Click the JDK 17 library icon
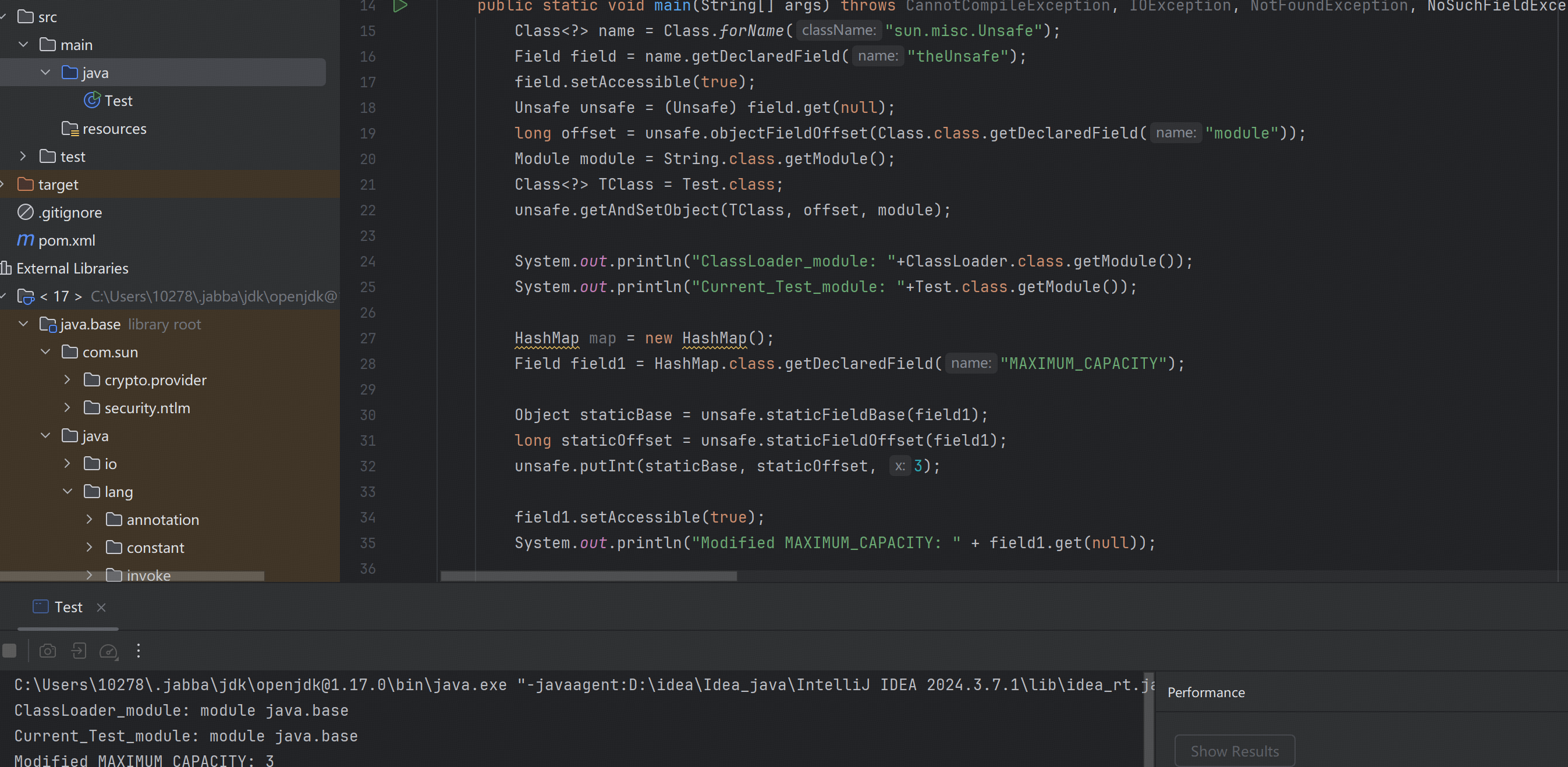The width and height of the screenshot is (1568, 767). click(x=26, y=296)
